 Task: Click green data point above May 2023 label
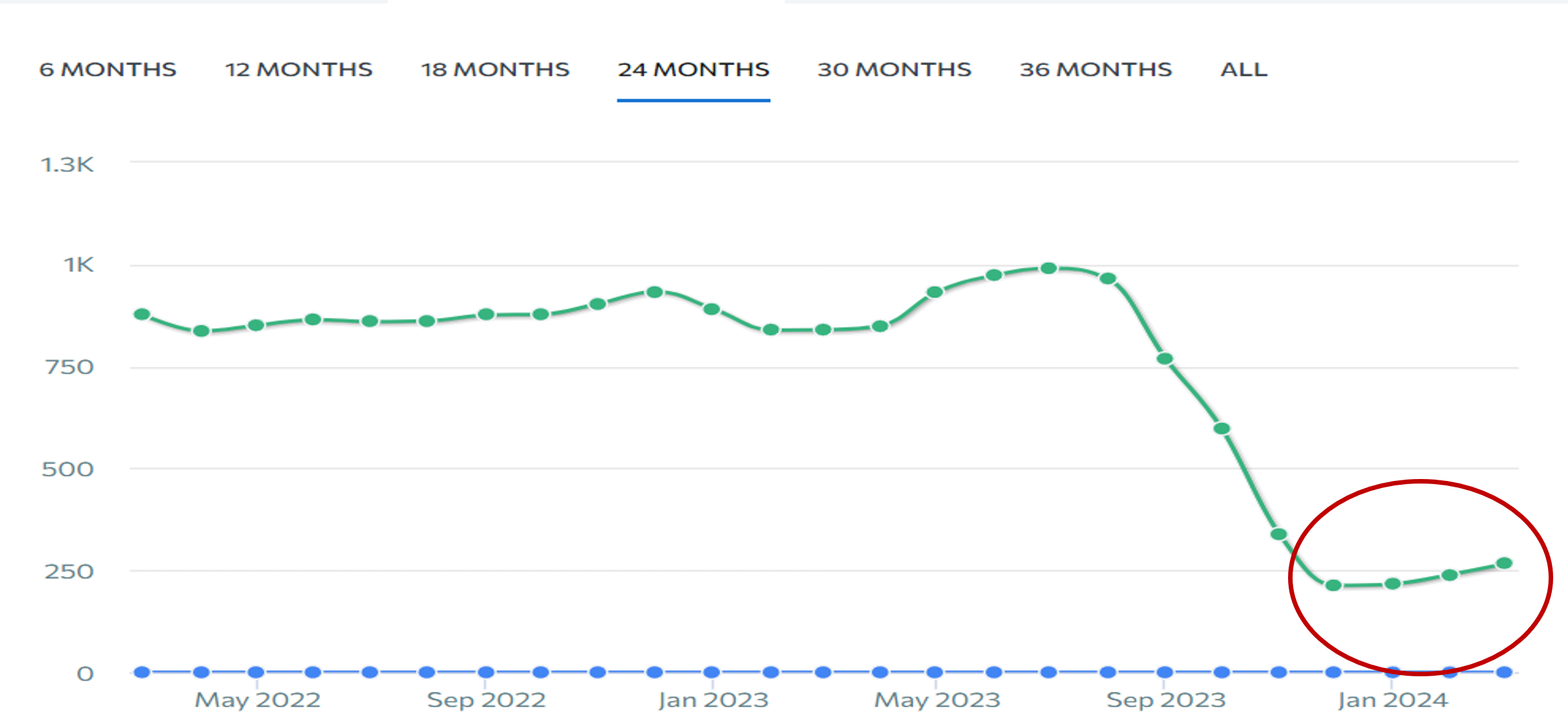[935, 292]
